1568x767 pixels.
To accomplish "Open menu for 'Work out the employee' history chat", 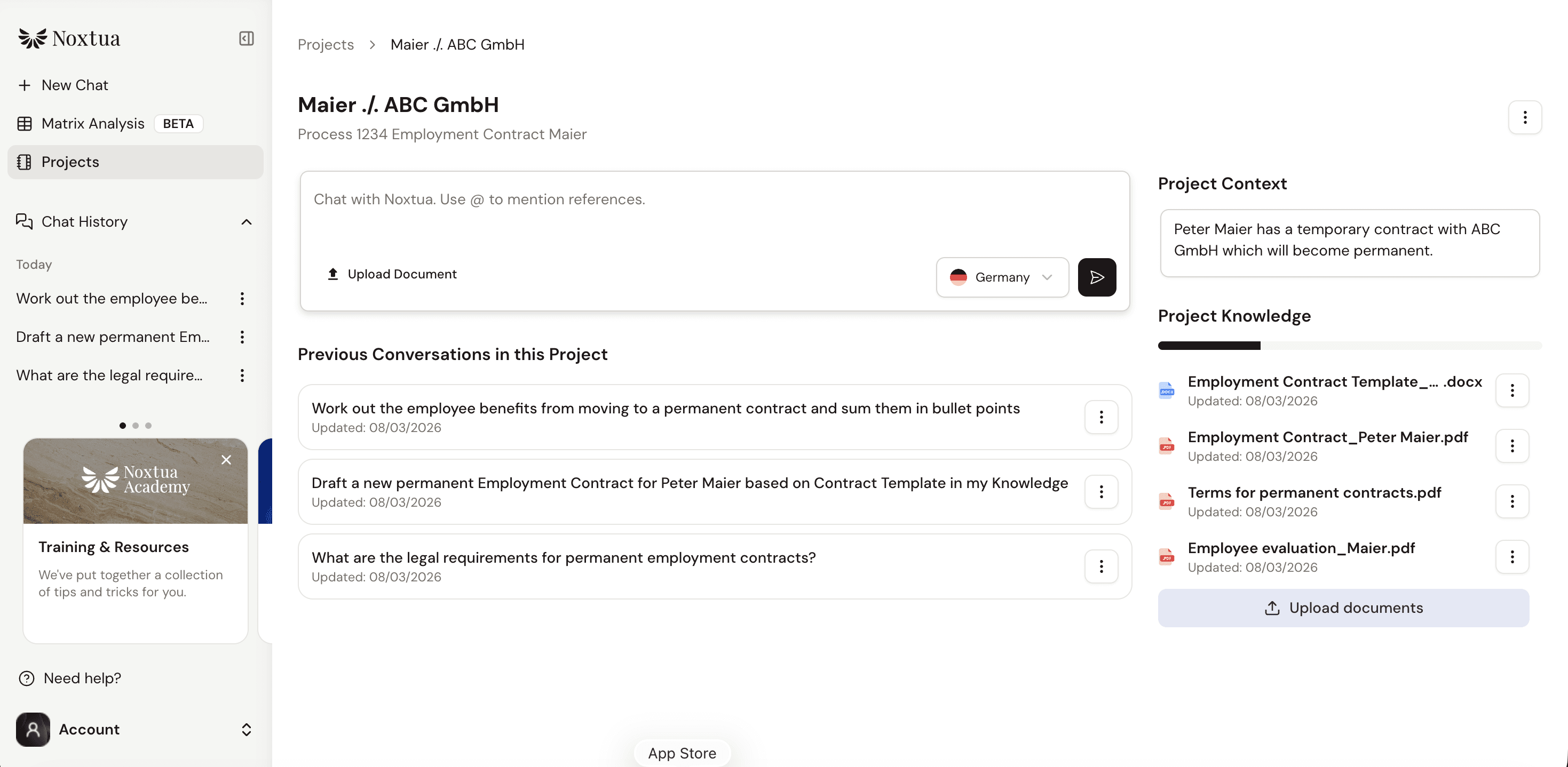I will 242,299.
